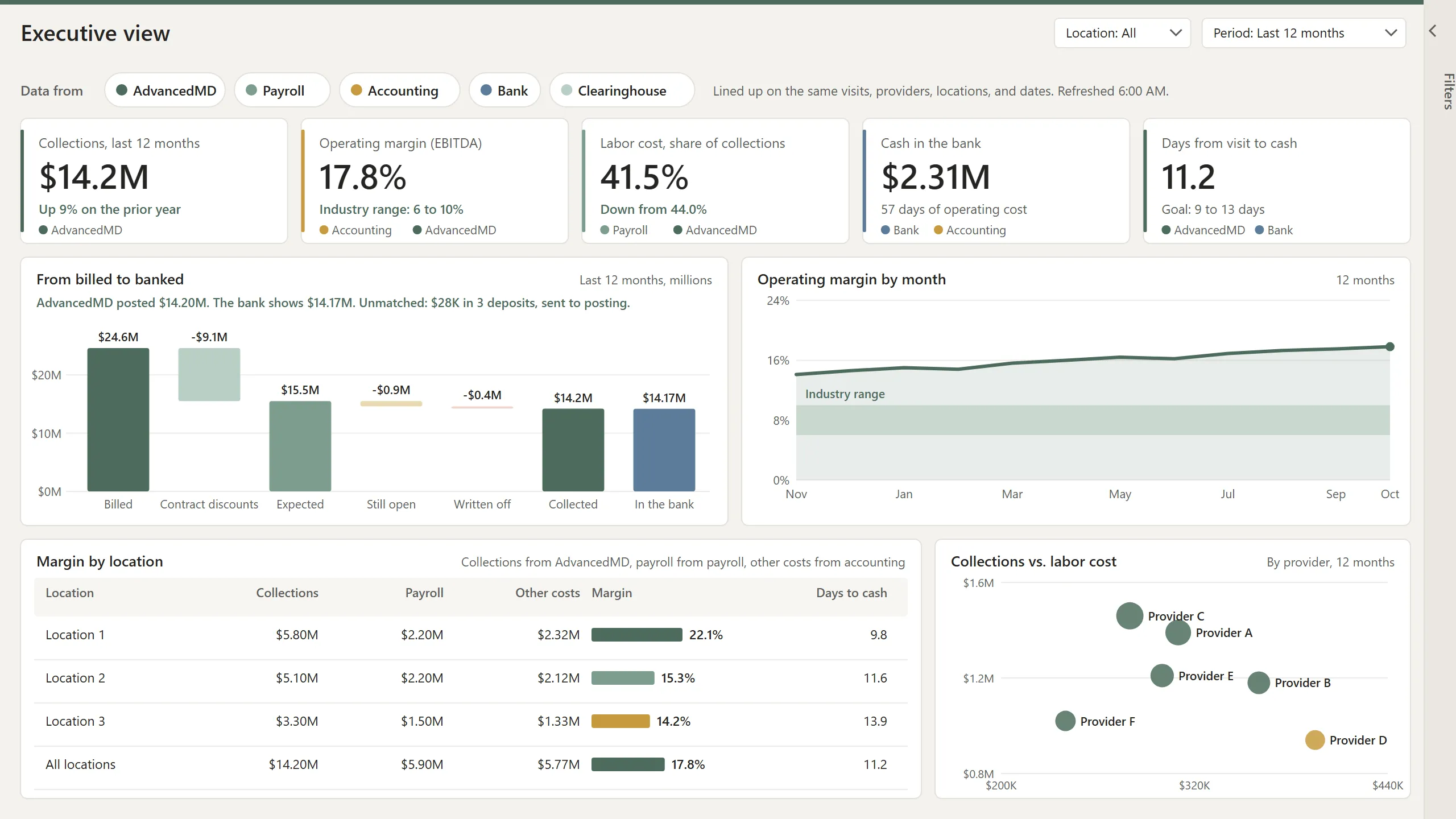Screen dimensions: 1456x819
Task: Select the Location 3 row label
Action: tap(75, 721)
